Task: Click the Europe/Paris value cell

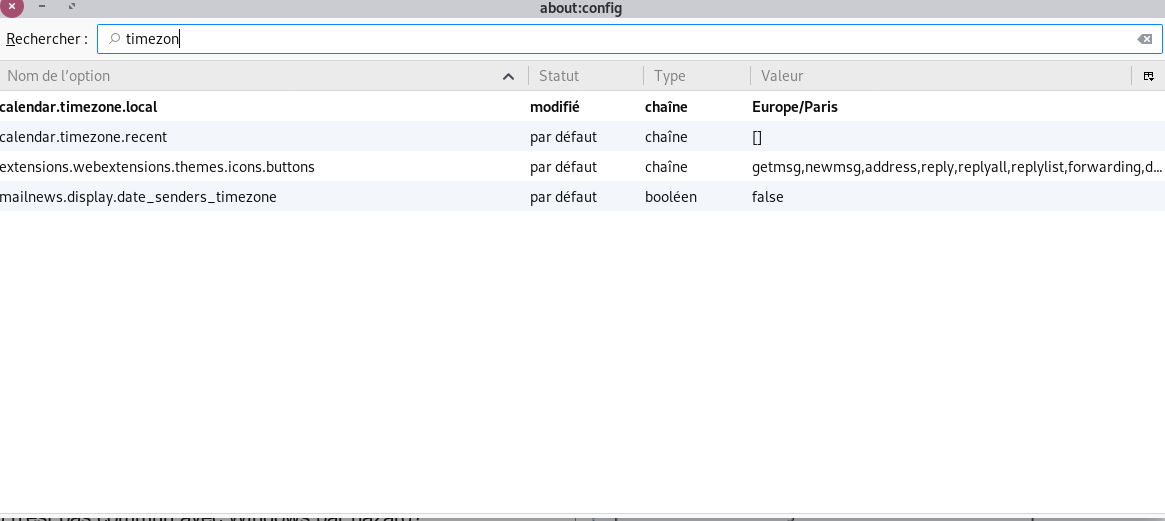Action: click(x=795, y=106)
